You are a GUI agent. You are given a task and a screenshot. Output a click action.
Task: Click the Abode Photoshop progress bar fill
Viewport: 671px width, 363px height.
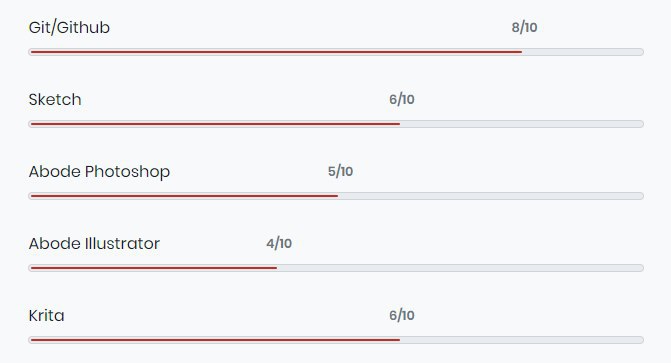pos(184,196)
